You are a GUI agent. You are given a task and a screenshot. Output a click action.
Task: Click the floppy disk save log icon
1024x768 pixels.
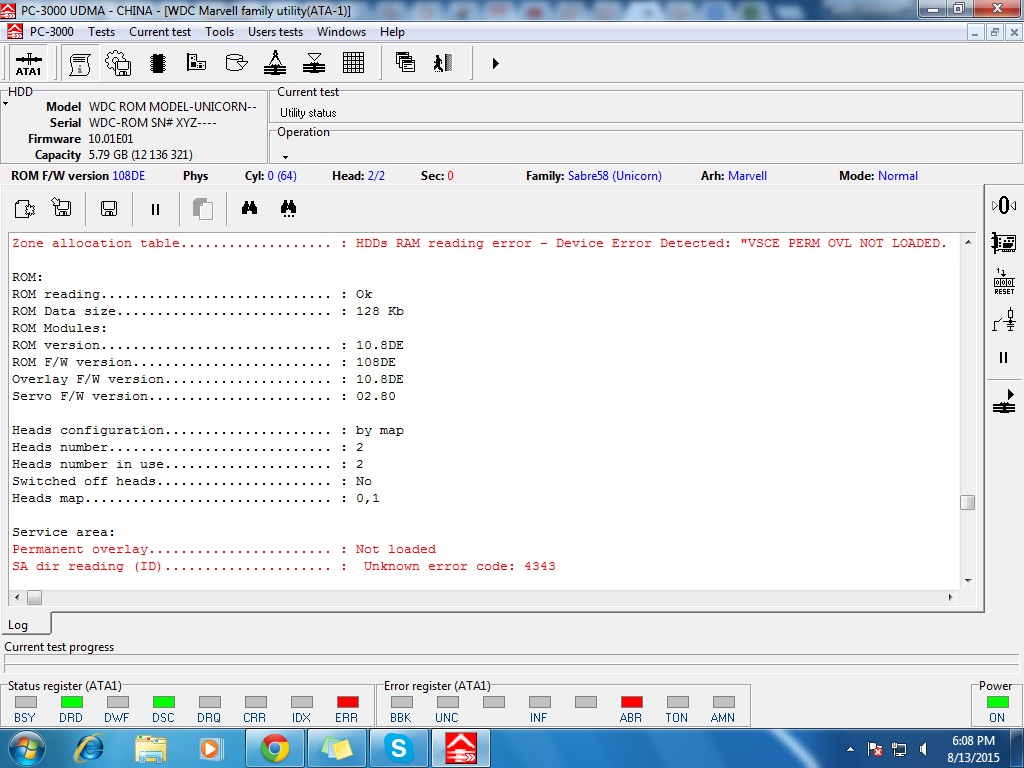click(x=108, y=208)
